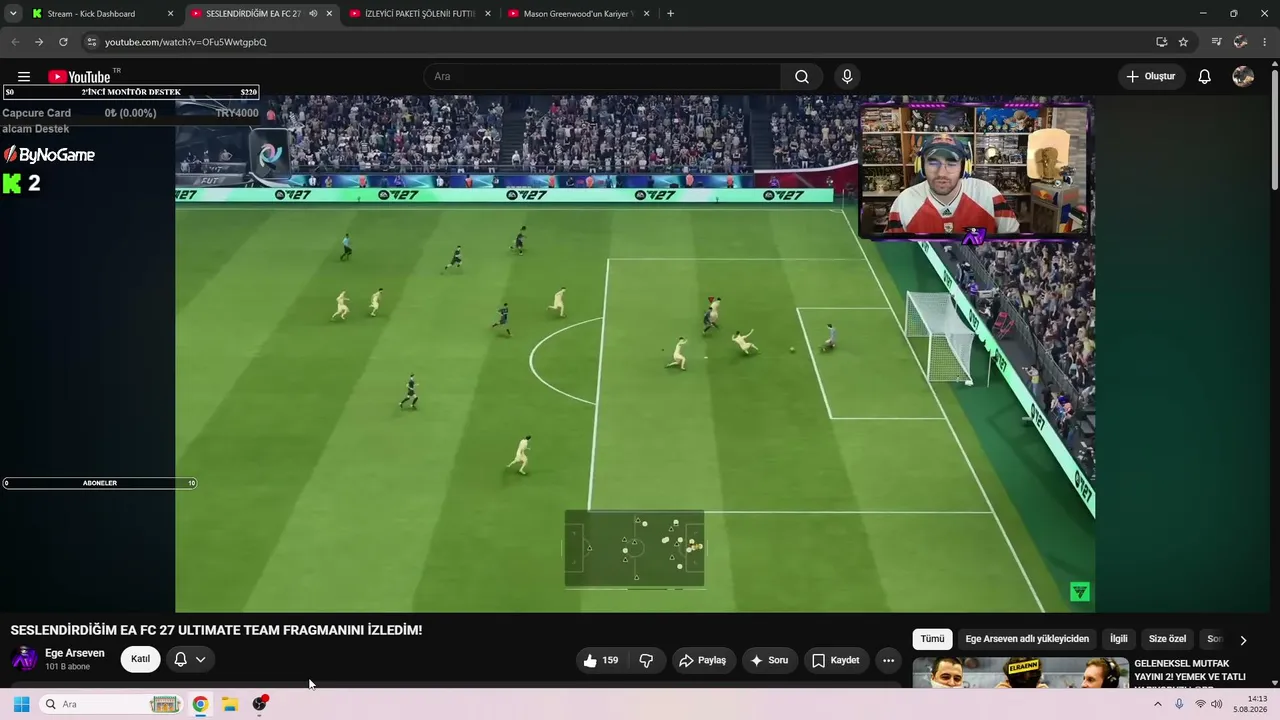The image size is (1280, 720).
Task: Click the Katıl join button
Action: tap(140, 660)
